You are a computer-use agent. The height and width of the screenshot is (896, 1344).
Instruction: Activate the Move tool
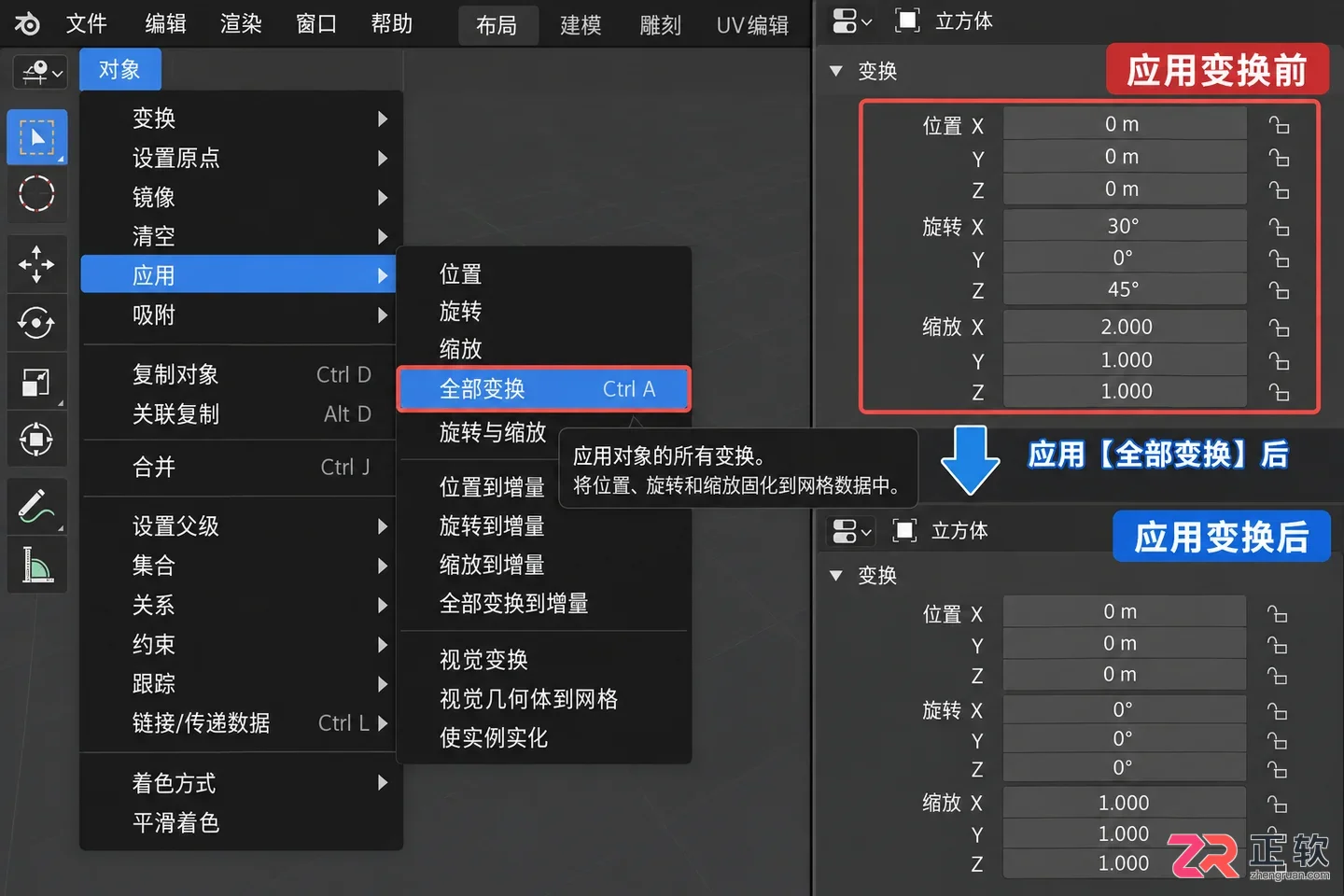37,265
